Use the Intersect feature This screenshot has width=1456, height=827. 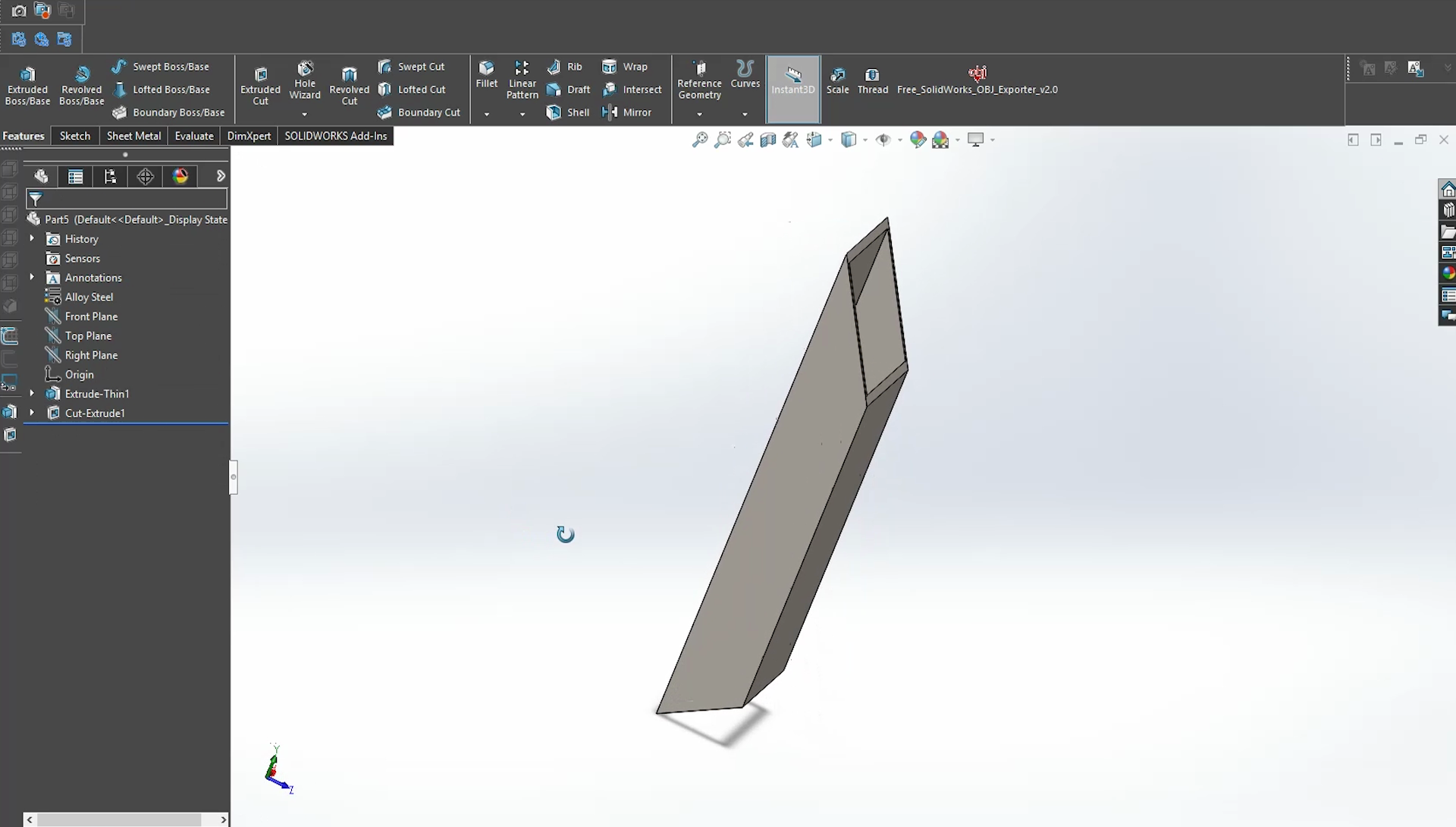tap(632, 90)
